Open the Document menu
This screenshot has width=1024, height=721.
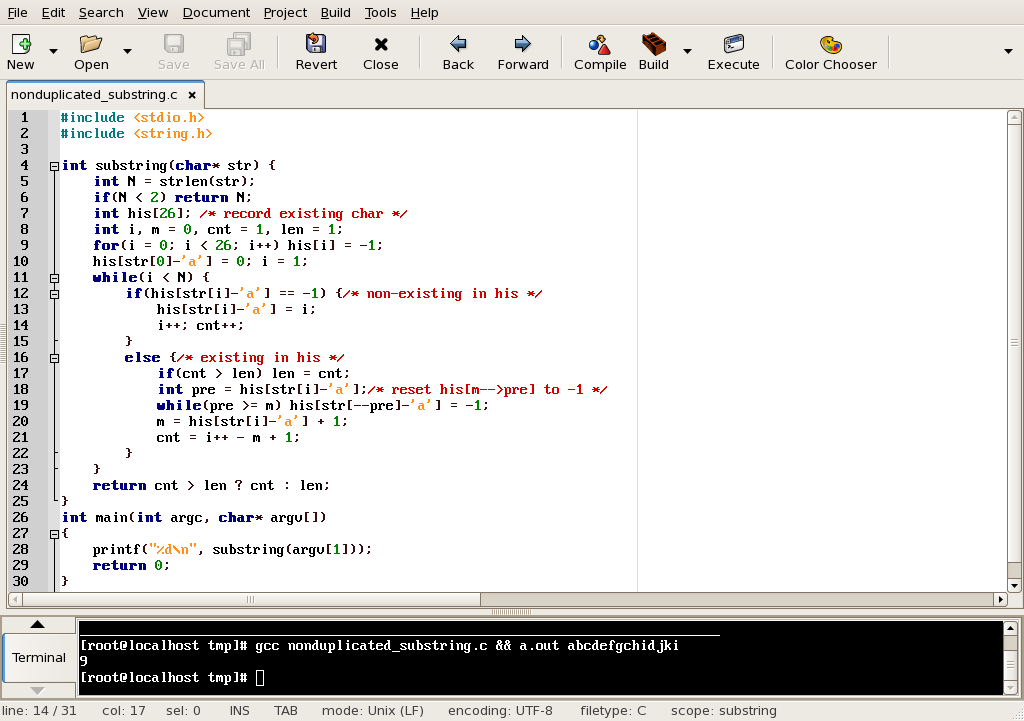coord(216,12)
